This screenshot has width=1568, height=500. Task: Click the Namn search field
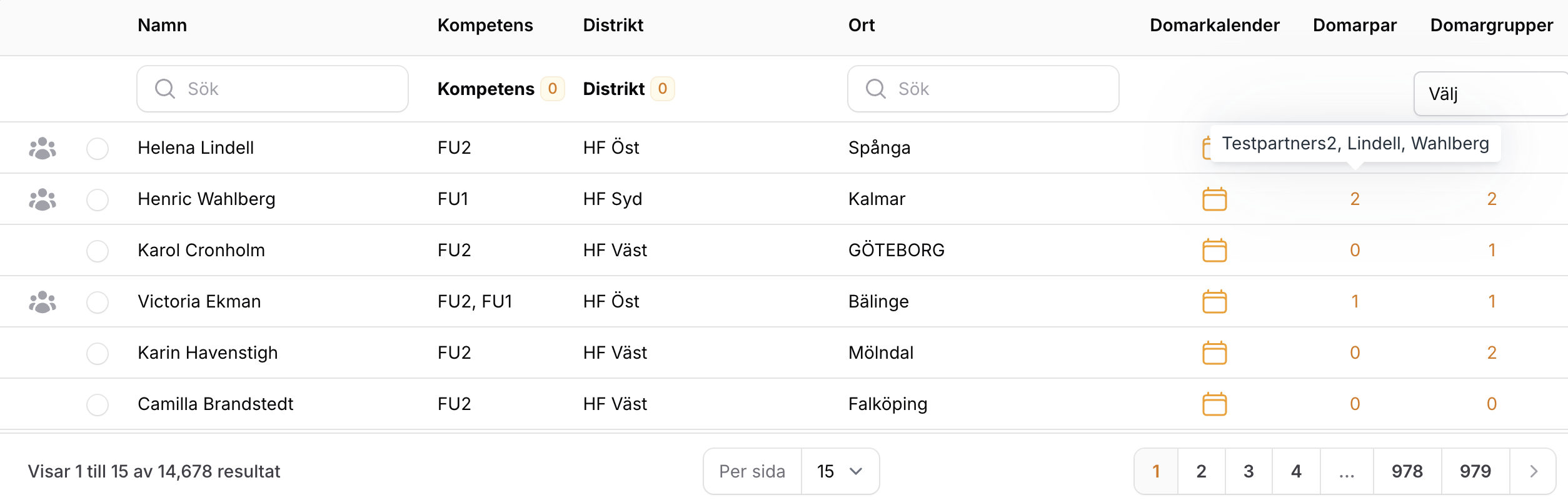tap(273, 89)
